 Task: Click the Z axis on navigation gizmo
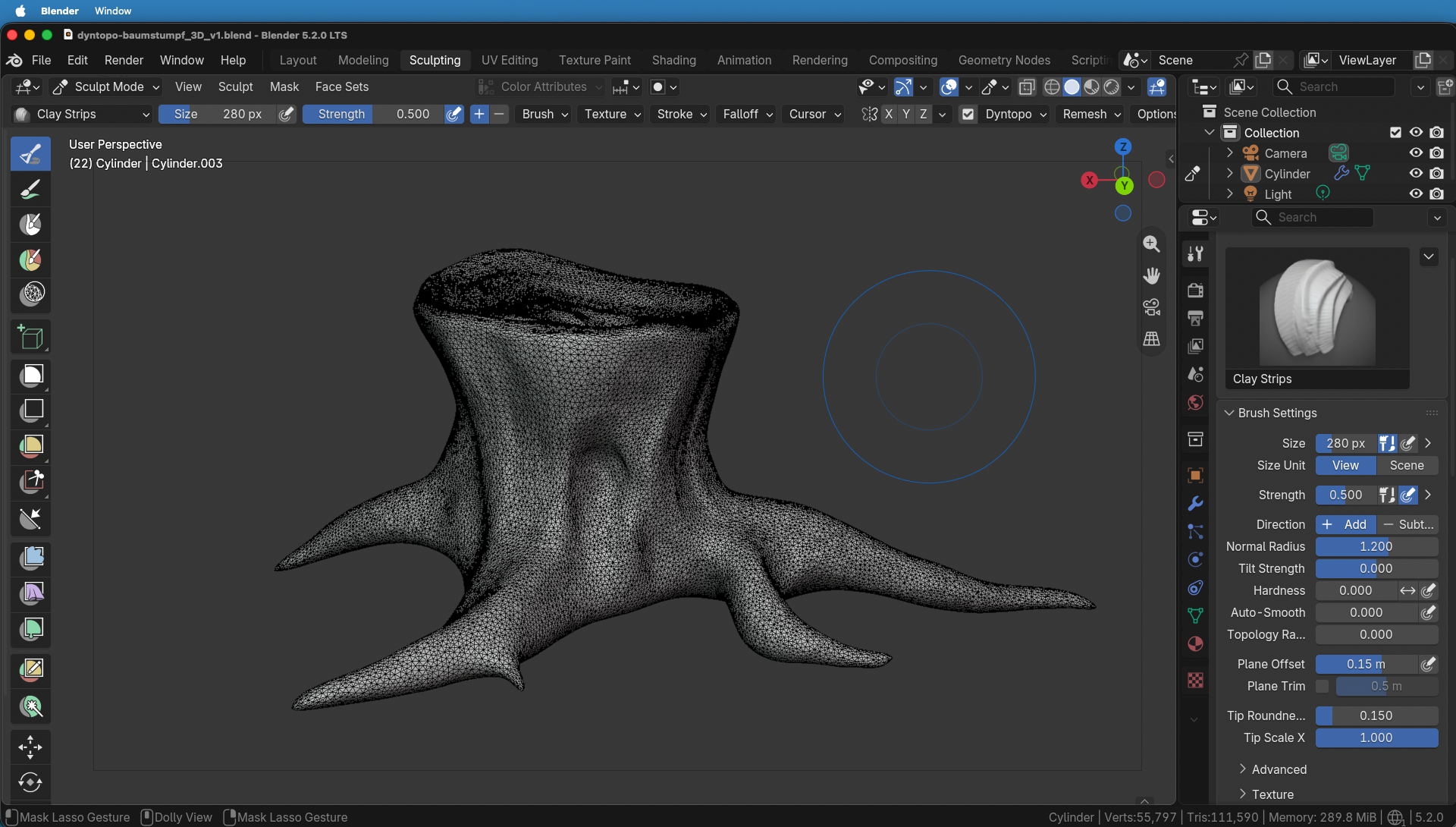tap(1123, 146)
